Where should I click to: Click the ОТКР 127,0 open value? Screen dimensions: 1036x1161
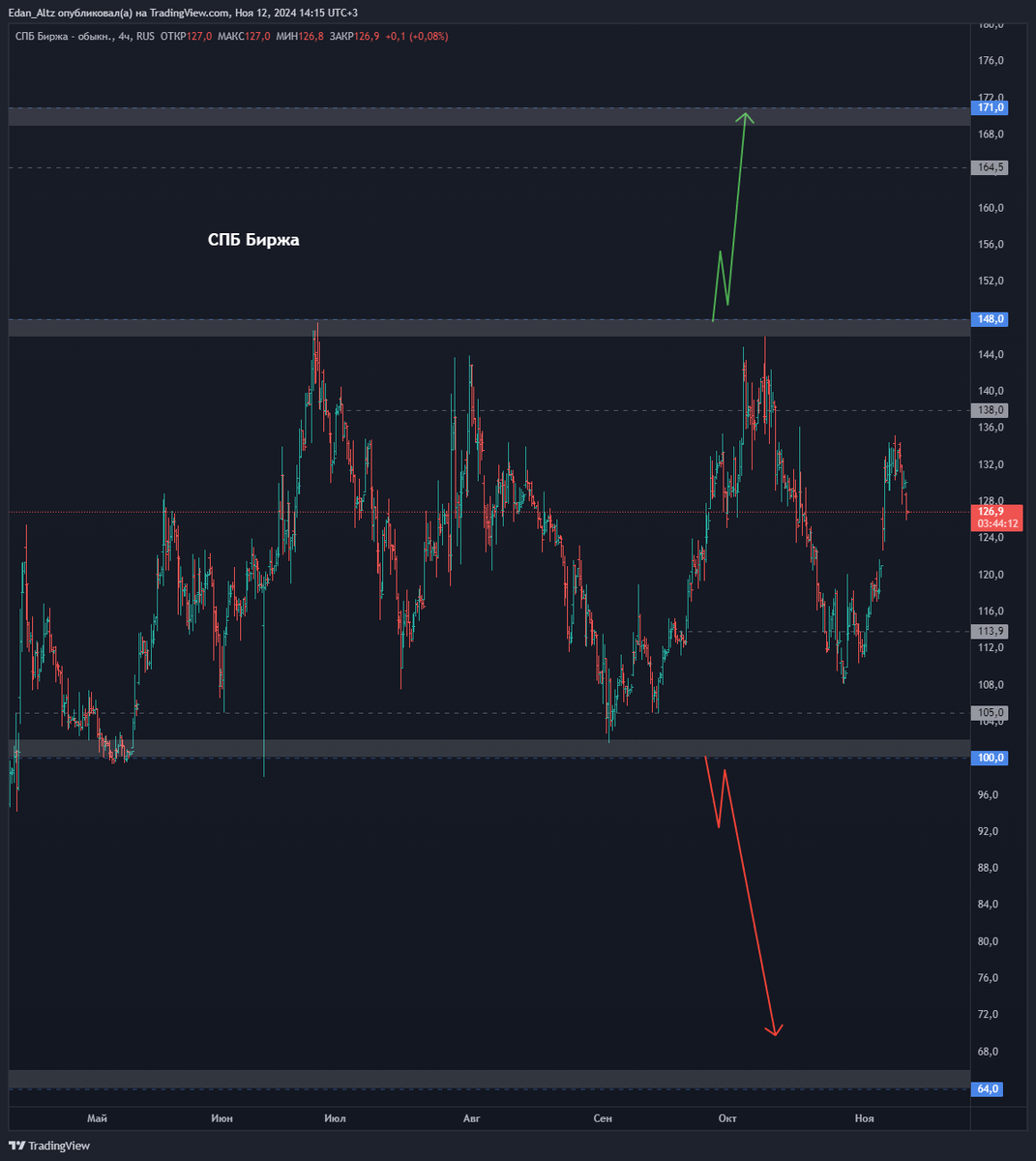186,37
